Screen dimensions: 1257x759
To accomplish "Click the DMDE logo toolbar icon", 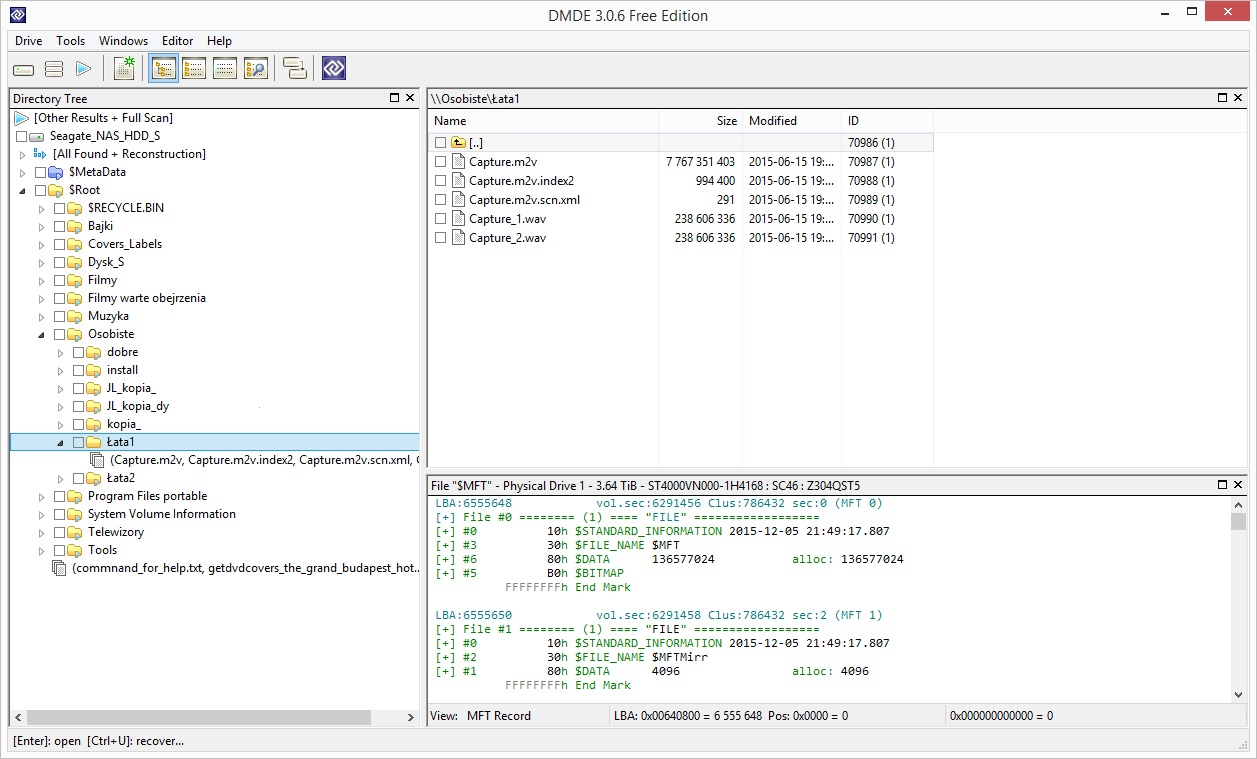I will (x=334, y=69).
